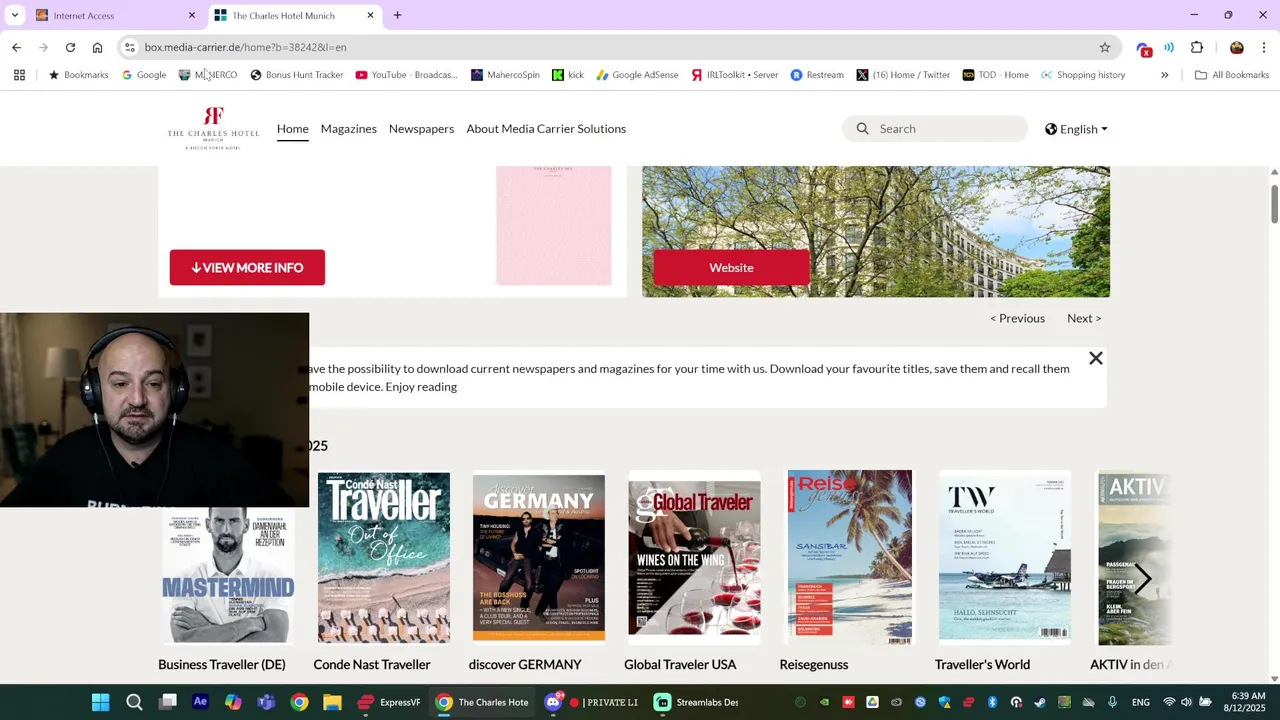Click the Steam tray icon

point(1040,702)
